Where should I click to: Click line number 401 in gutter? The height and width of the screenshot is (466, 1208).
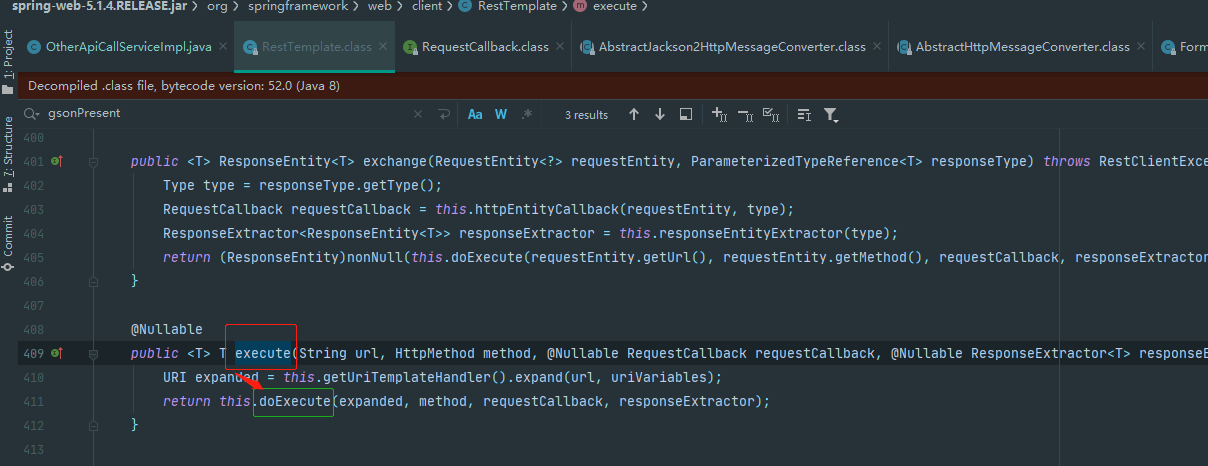point(34,161)
